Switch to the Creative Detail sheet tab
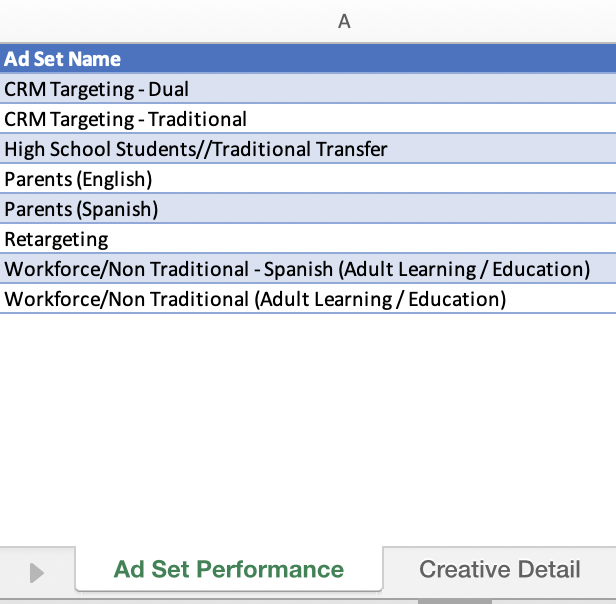The image size is (616, 604). (x=499, y=569)
